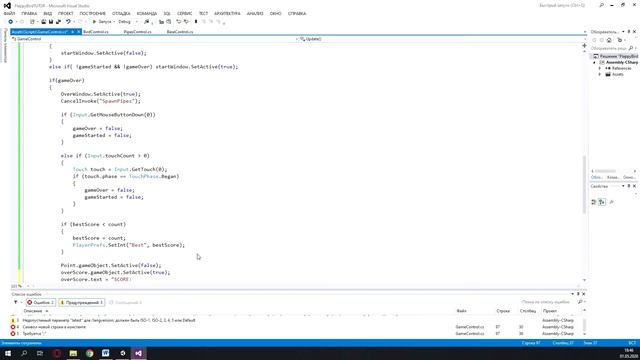Open the ФАЙЛ menu

click(9, 13)
